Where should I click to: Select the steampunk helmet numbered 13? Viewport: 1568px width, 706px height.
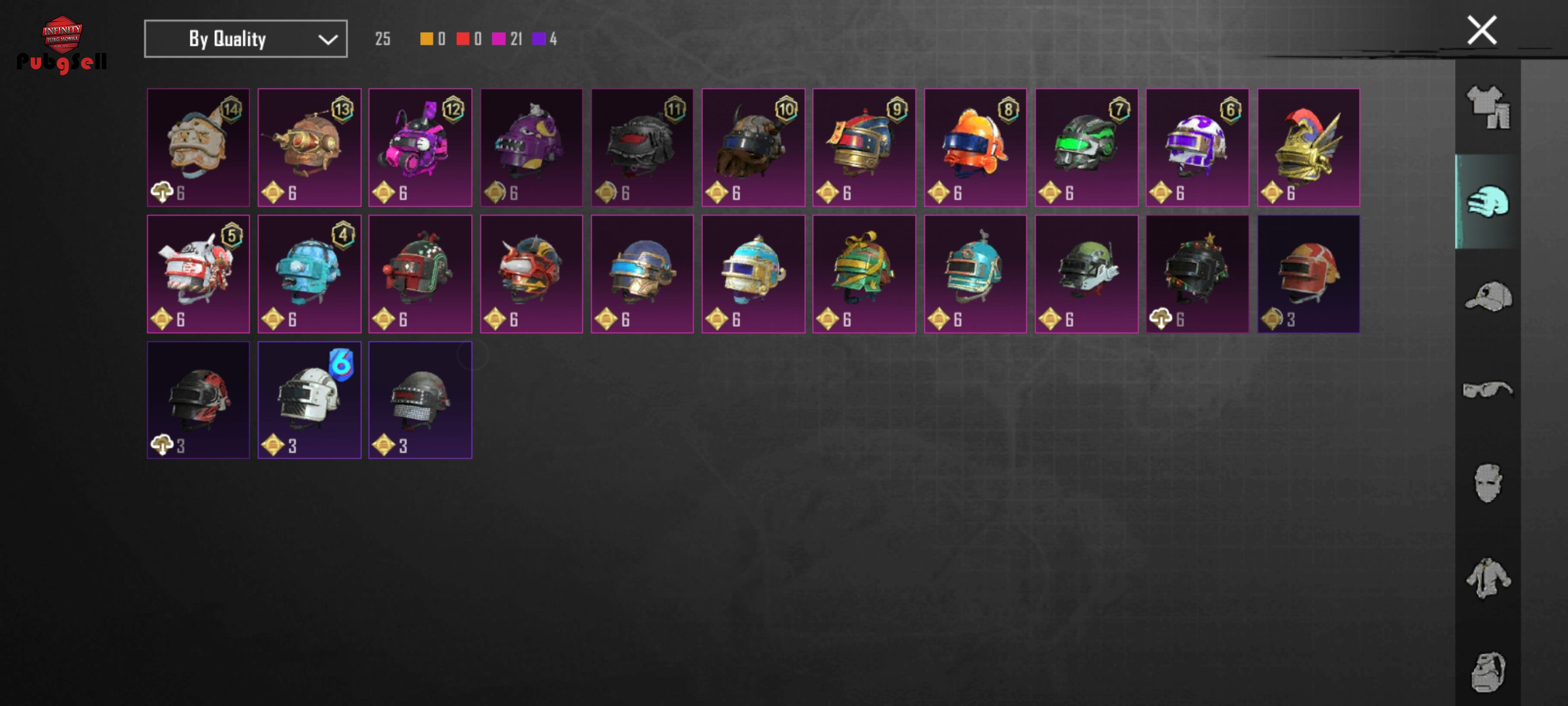(310, 148)
